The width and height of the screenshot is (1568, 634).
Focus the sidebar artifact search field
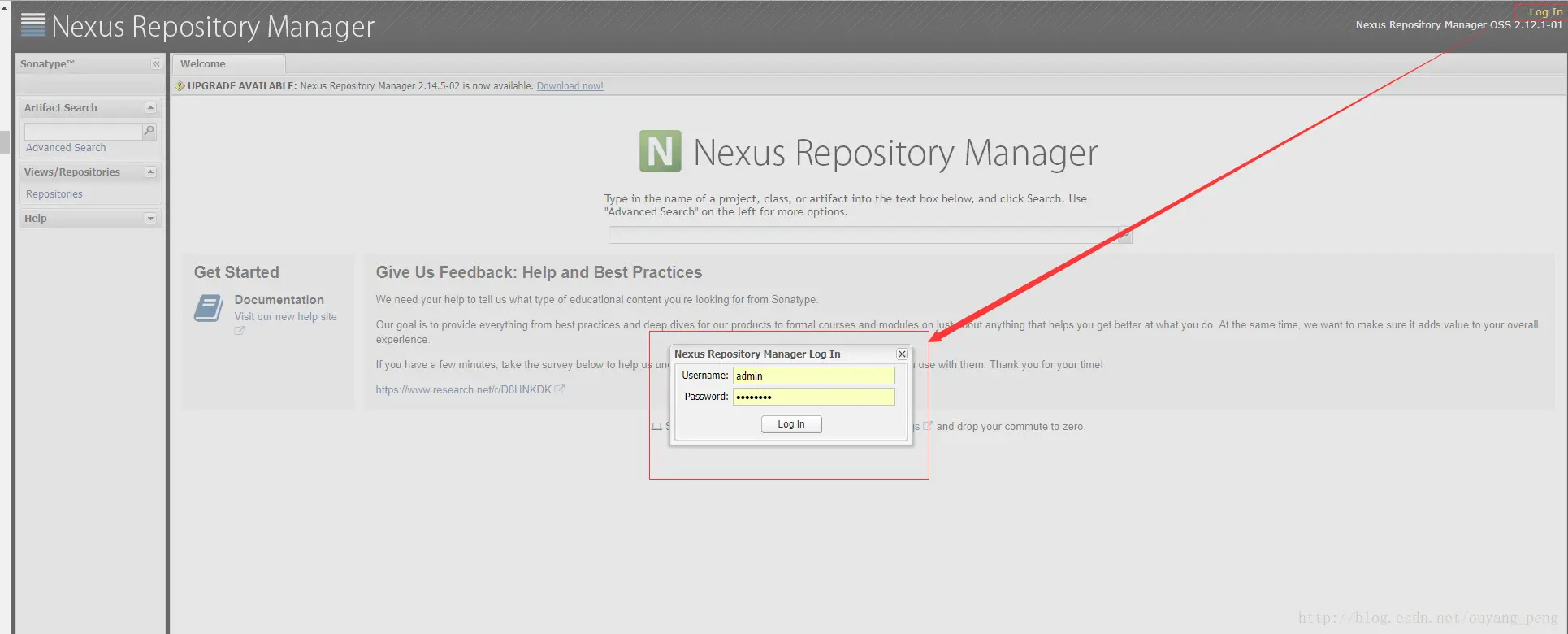tap(83, 131)
